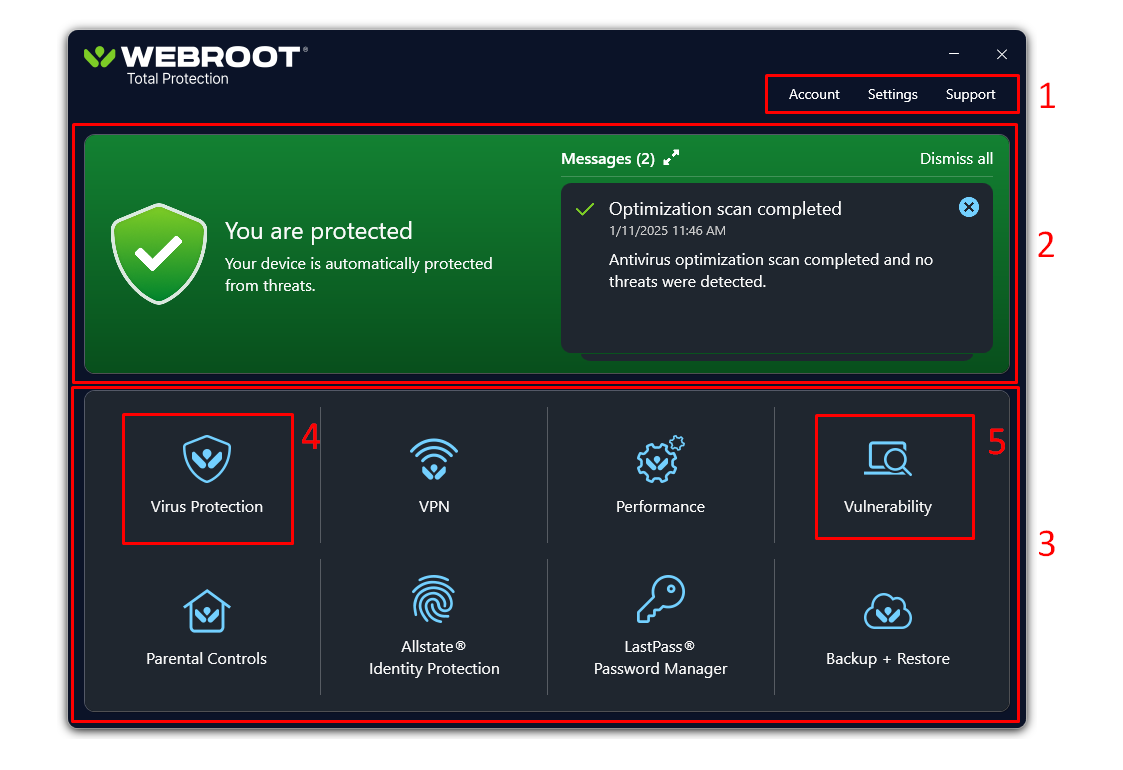This screenshot has height=770, width=1123.
Task: Click the Password Manager label
Action: 660,668
